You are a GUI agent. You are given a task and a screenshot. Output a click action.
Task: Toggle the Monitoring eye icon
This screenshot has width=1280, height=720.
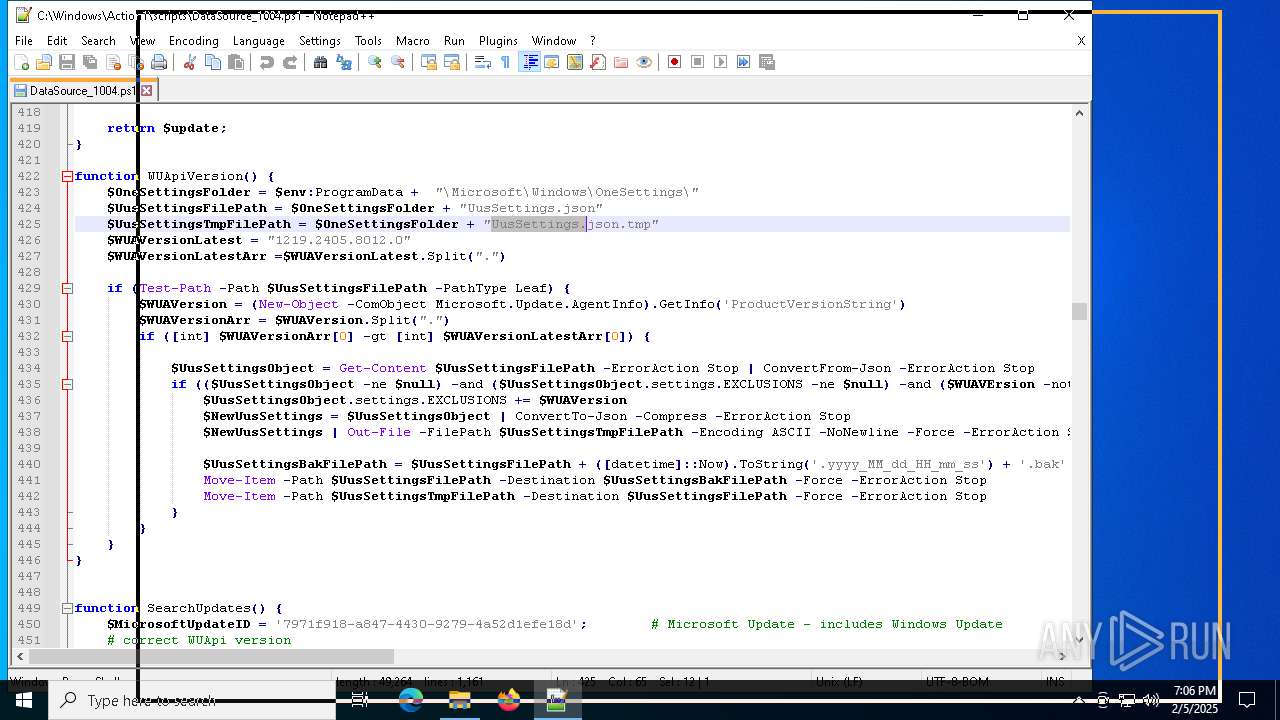tap(643, 62)
